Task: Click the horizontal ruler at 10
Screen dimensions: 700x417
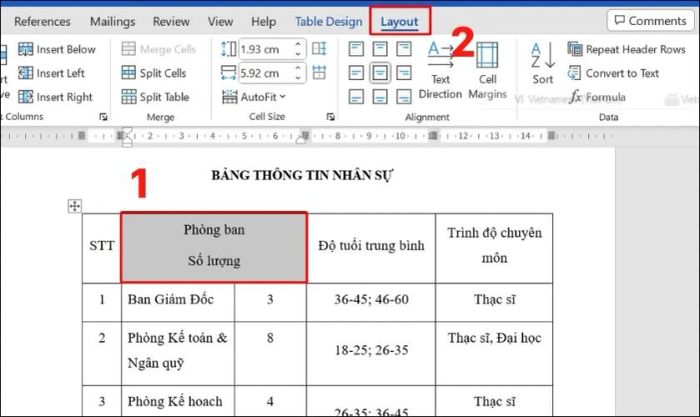Action: tap(400, 135)
